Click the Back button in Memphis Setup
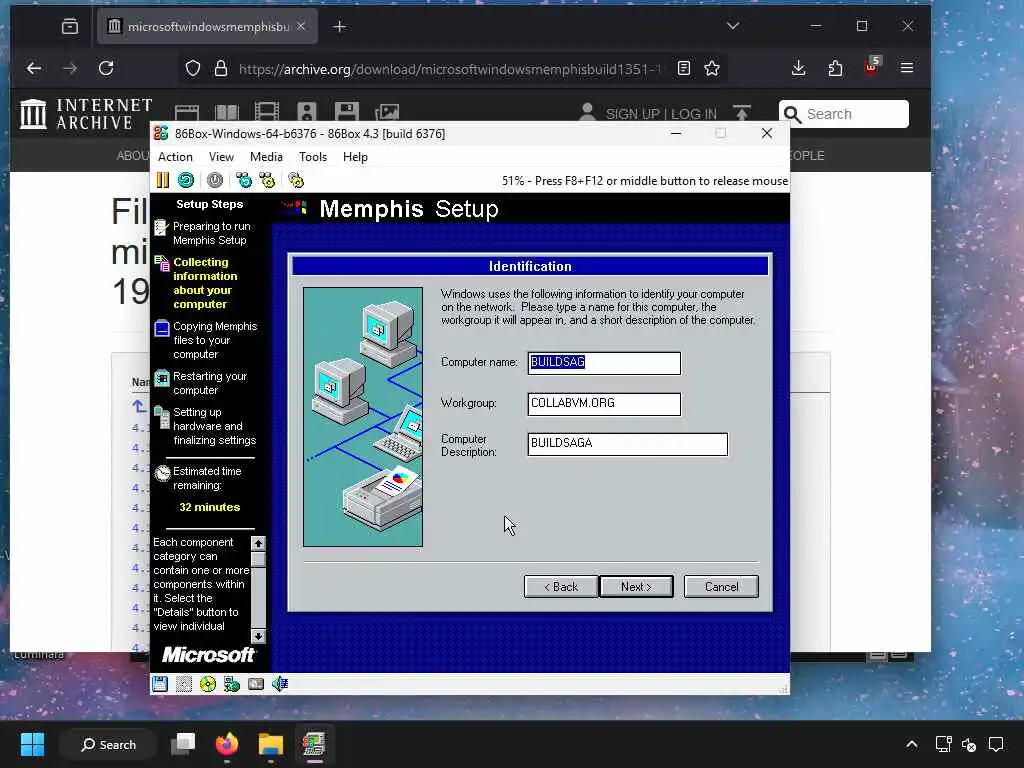The image size is (1024, 768). tap(561, 586)
